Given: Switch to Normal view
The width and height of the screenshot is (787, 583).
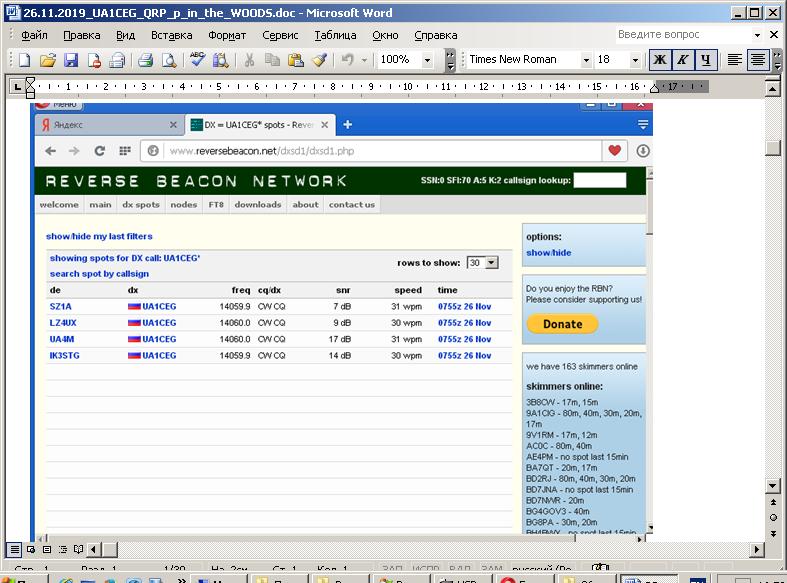Looking at the screenshot, I should point(15,549).
